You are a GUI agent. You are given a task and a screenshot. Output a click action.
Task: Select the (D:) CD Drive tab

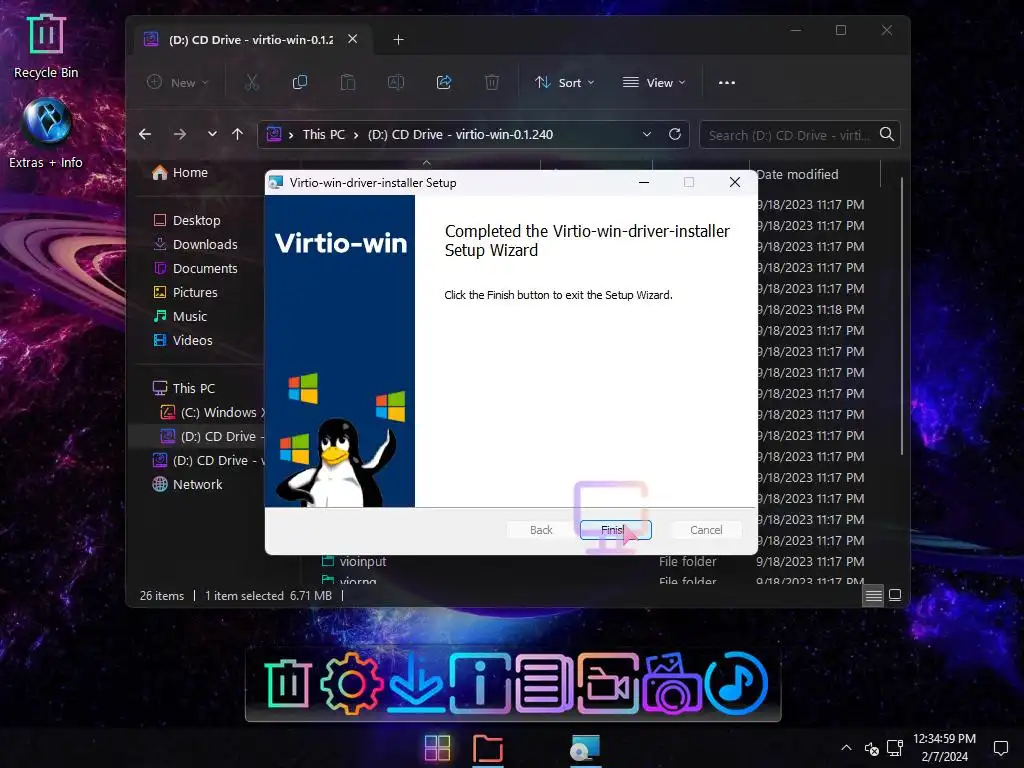point(251,40)
